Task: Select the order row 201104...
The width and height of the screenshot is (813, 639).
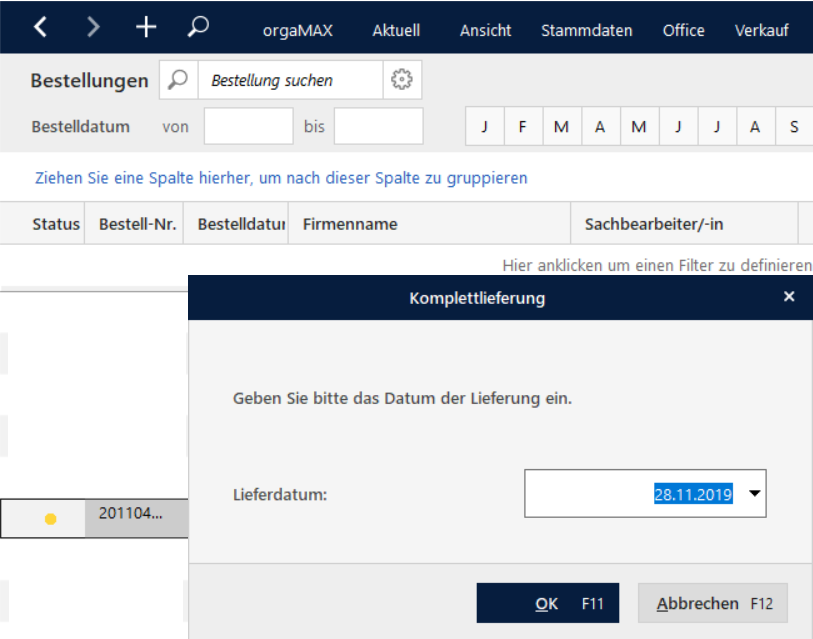Action: click(x=94, y=518)
